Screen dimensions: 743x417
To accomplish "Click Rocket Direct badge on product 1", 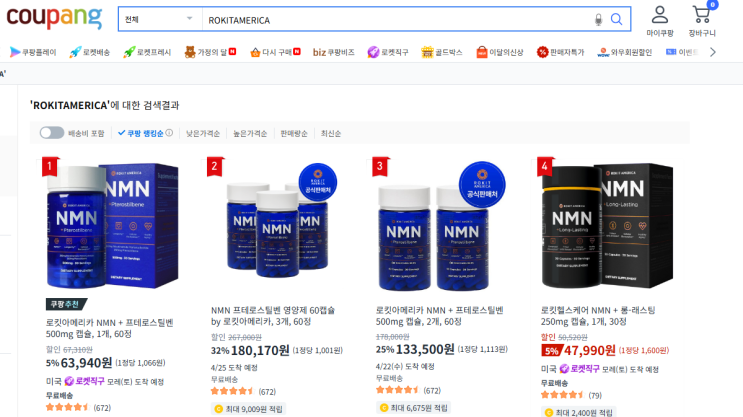I will [84, 381].
